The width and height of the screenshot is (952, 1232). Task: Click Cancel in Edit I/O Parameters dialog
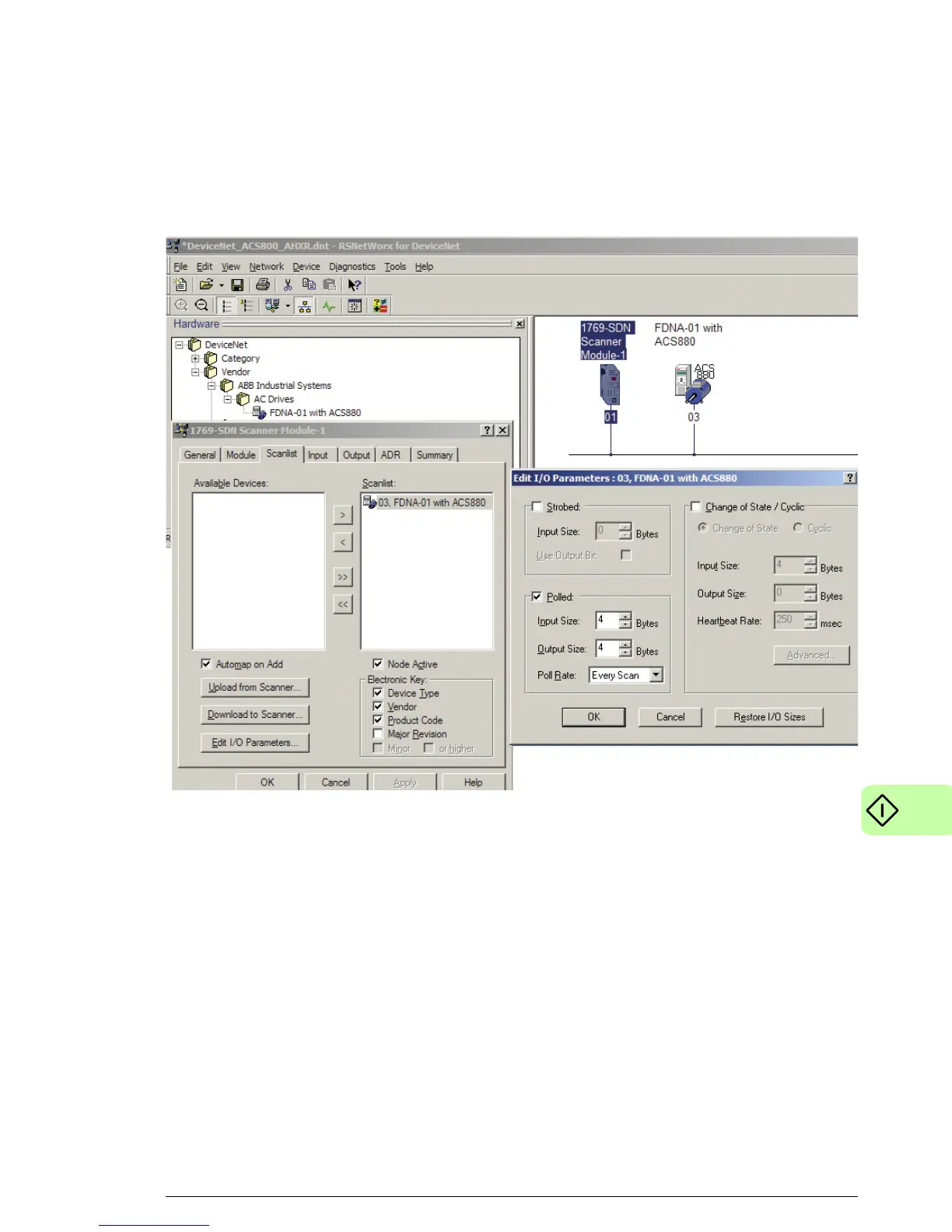(670, 717)
